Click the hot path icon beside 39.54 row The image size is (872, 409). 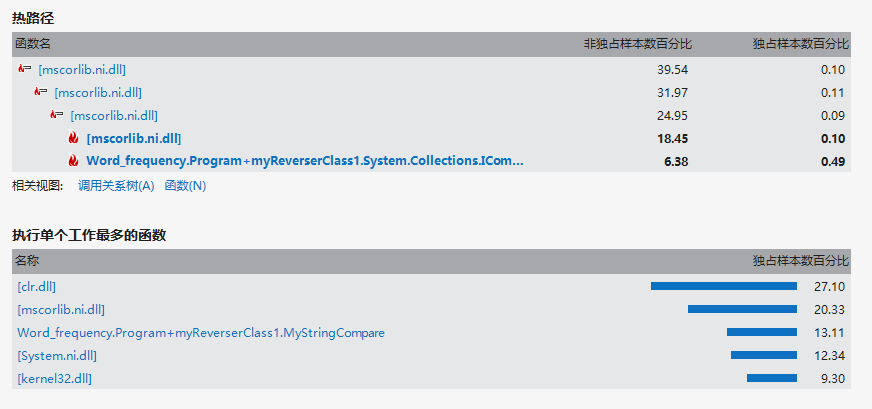24,69
